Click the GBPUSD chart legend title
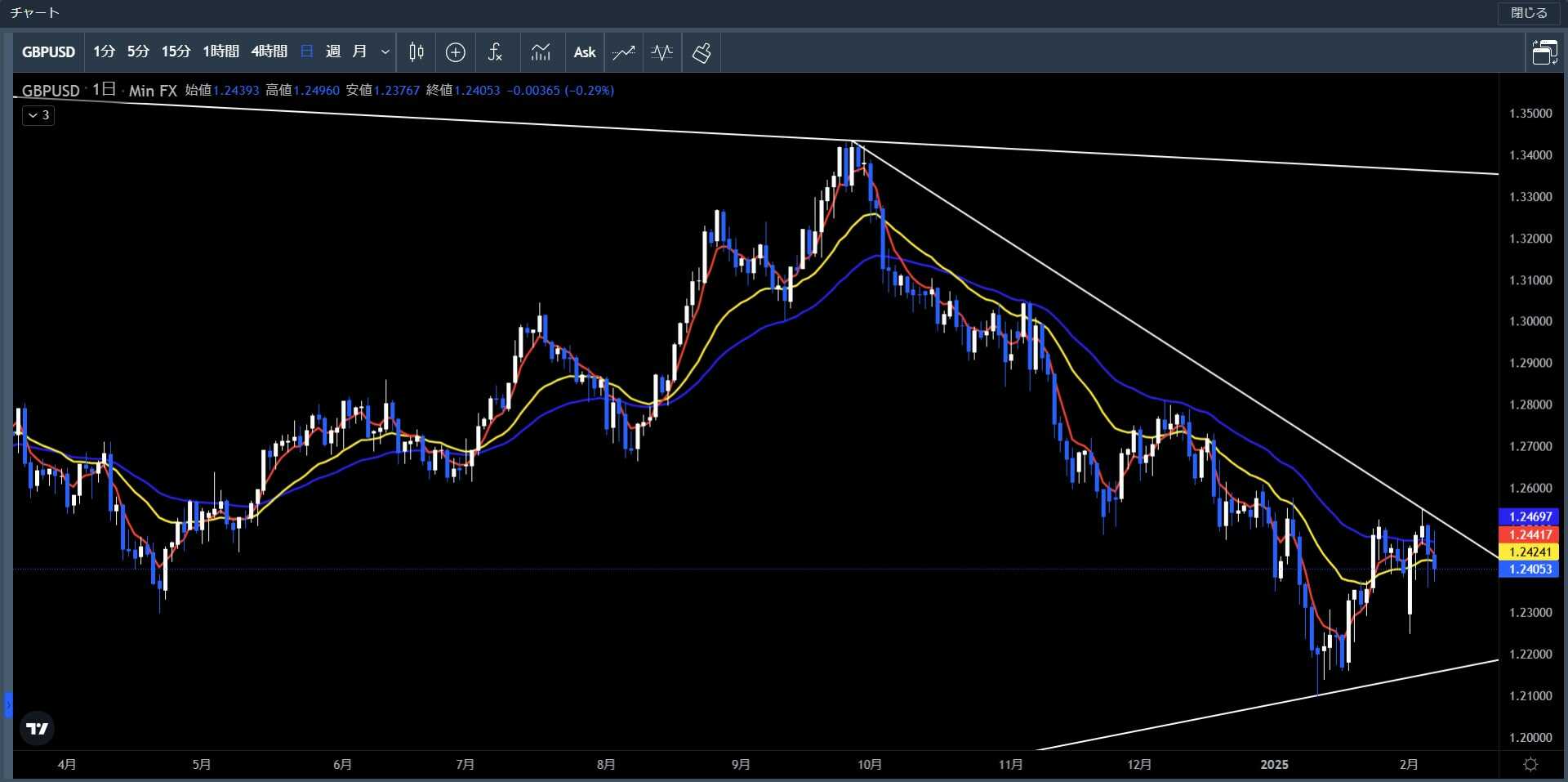 tap(51, 91)
